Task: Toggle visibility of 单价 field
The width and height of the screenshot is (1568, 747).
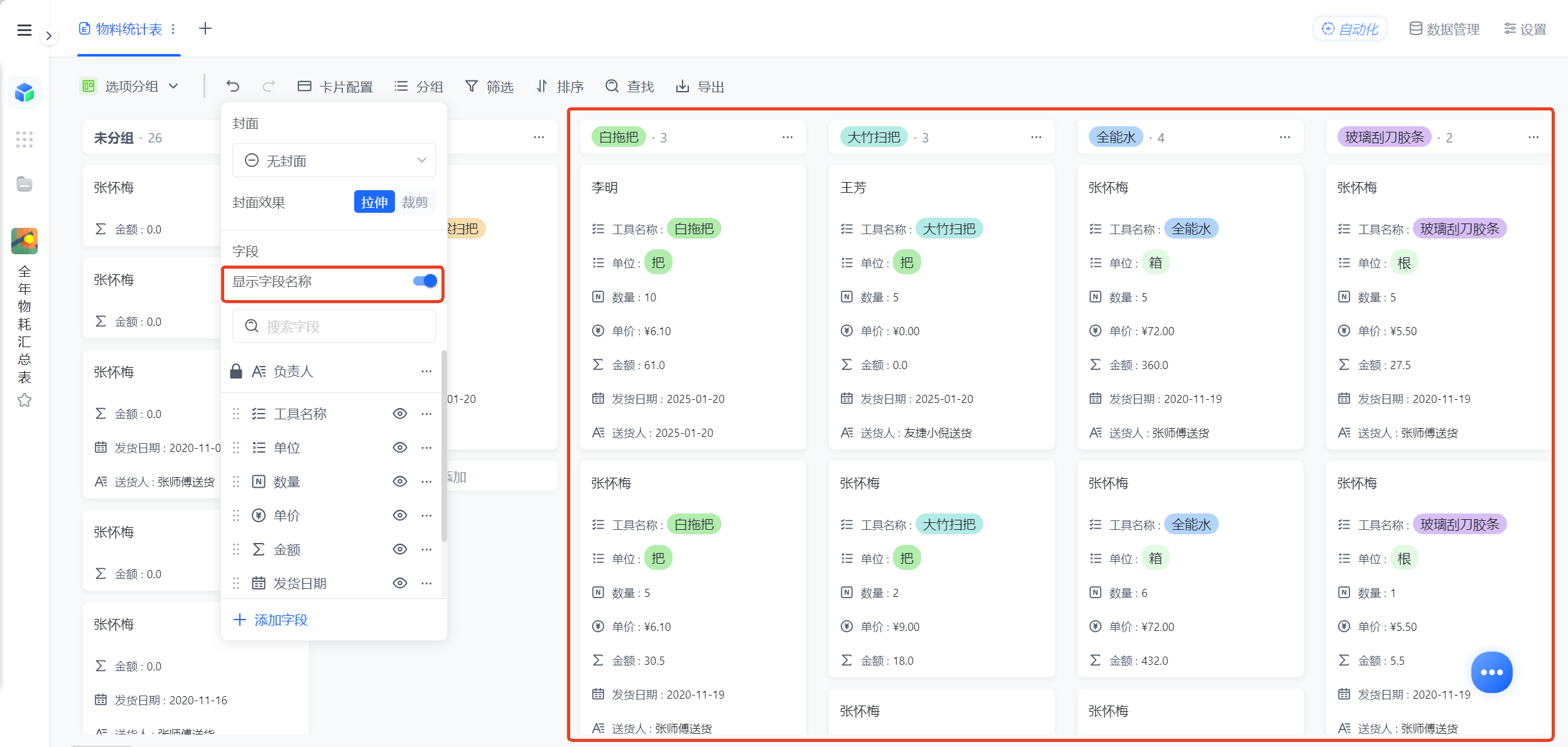Action: [400, 515]
